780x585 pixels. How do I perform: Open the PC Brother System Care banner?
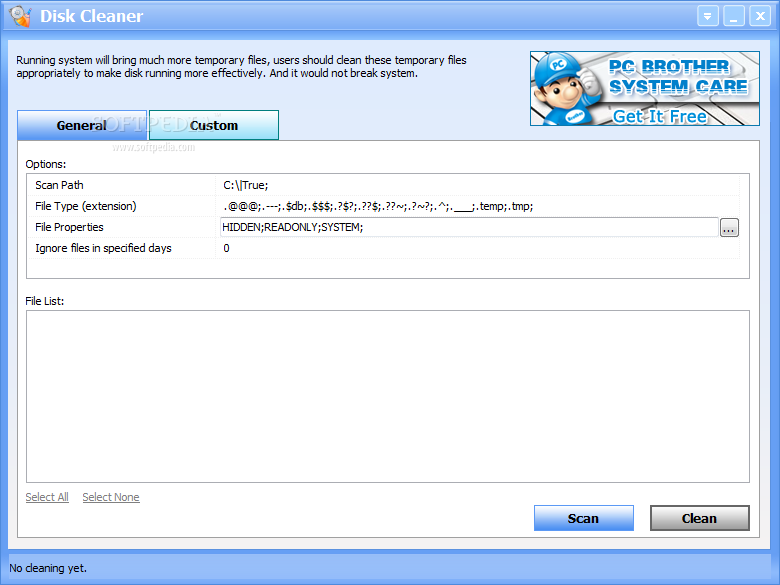coord(645,89)
